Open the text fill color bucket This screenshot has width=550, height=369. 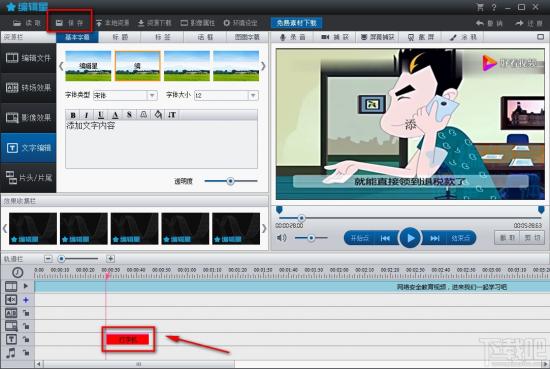tap(158, 115)
